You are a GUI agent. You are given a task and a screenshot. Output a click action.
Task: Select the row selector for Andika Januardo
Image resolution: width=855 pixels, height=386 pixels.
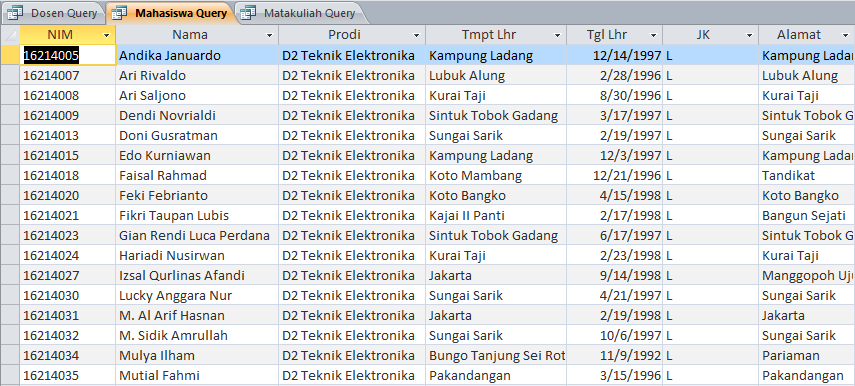[x=10, y=55]
